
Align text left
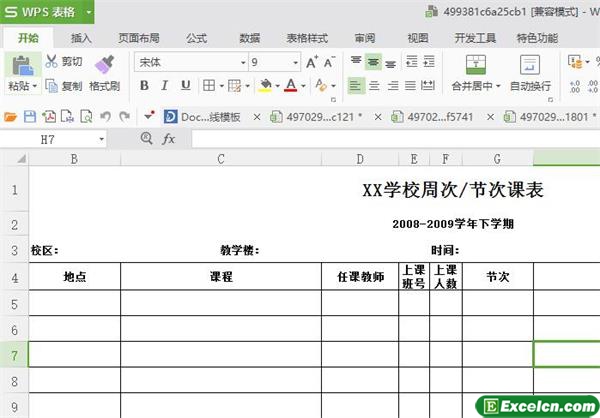coord(356,85)
